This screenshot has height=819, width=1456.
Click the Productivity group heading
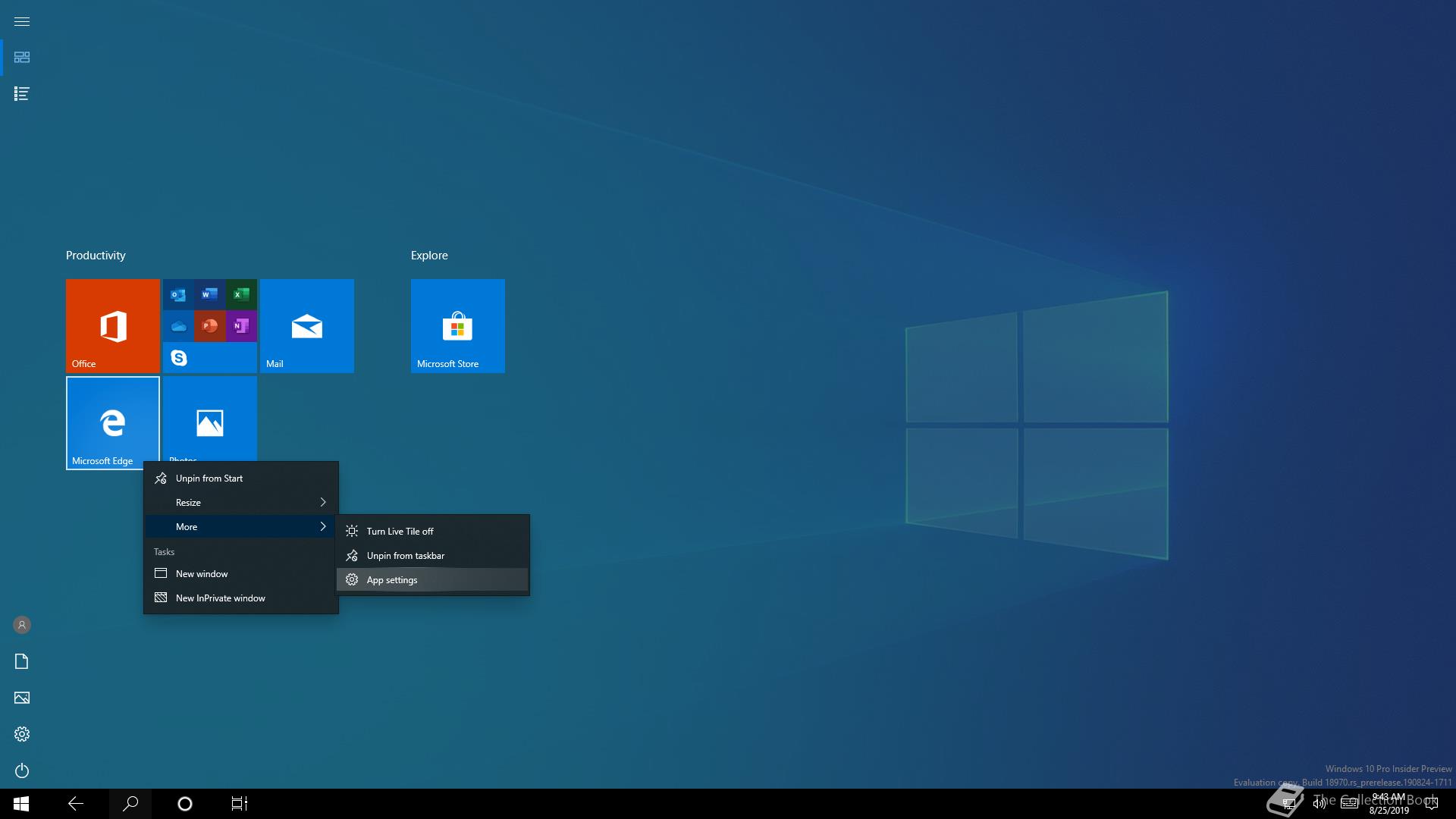click(96, 256)
